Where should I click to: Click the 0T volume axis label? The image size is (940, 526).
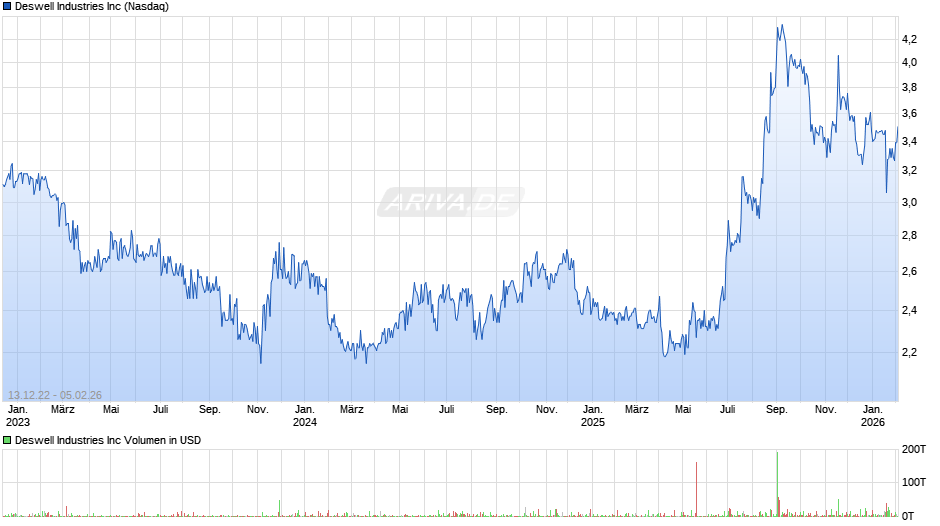tap(908, 516)
